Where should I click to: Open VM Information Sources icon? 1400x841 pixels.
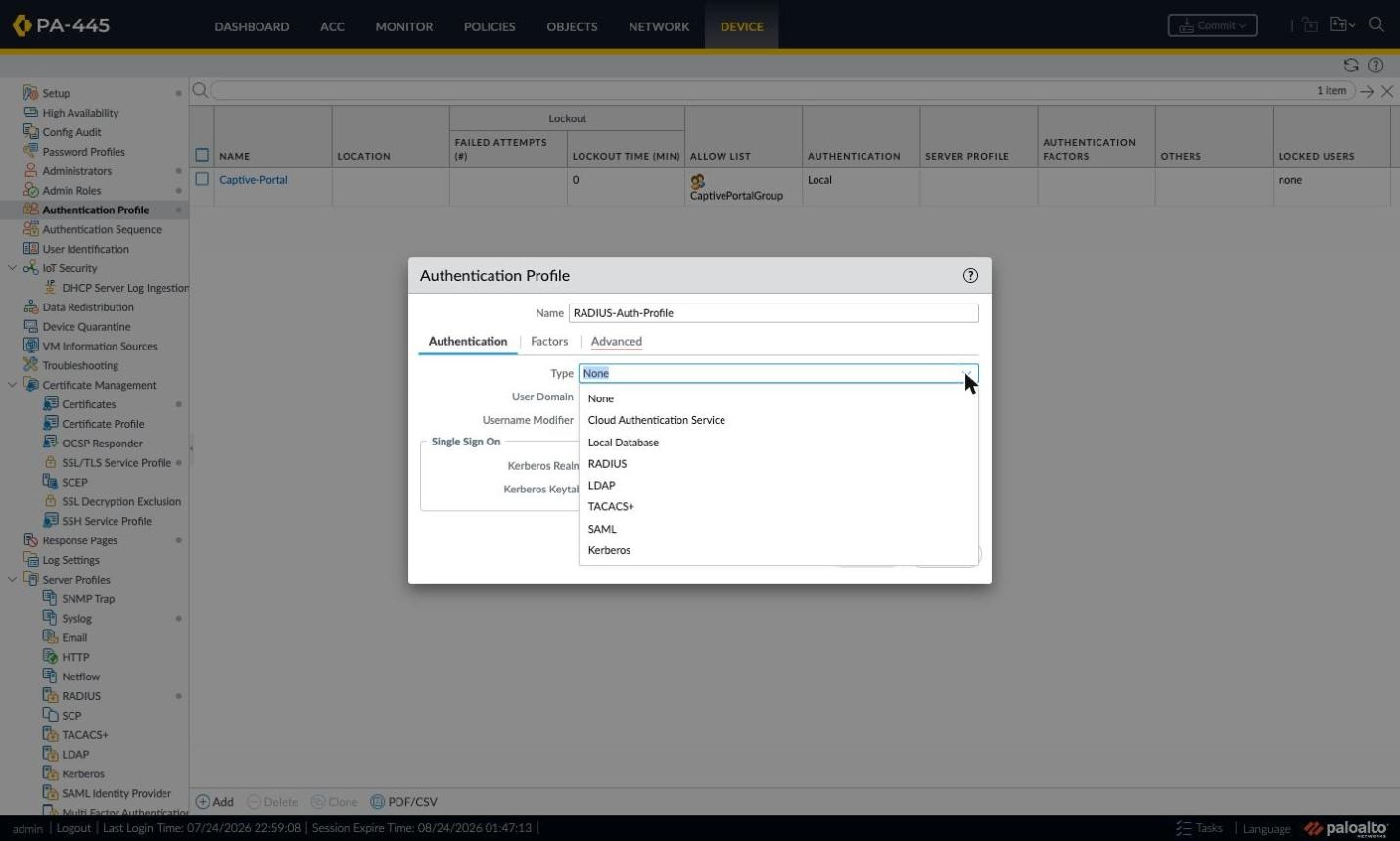coord(30,346)
